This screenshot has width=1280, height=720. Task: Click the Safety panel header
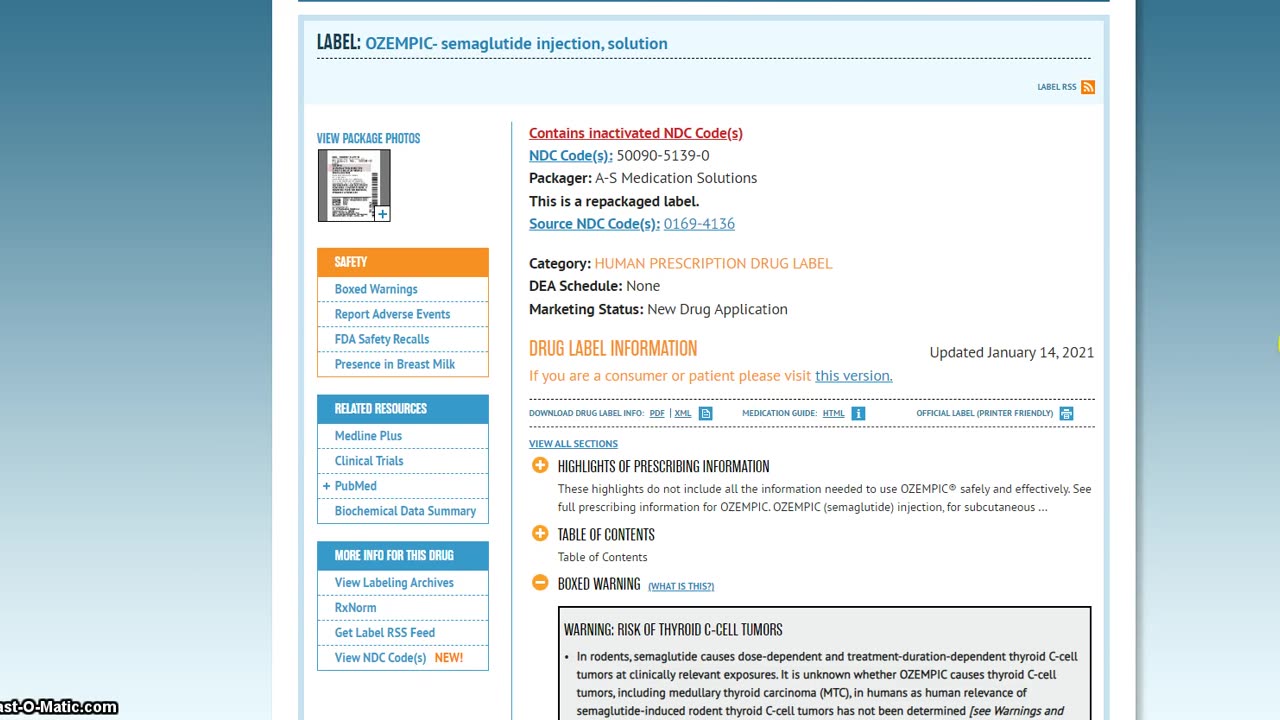[403, 262]
